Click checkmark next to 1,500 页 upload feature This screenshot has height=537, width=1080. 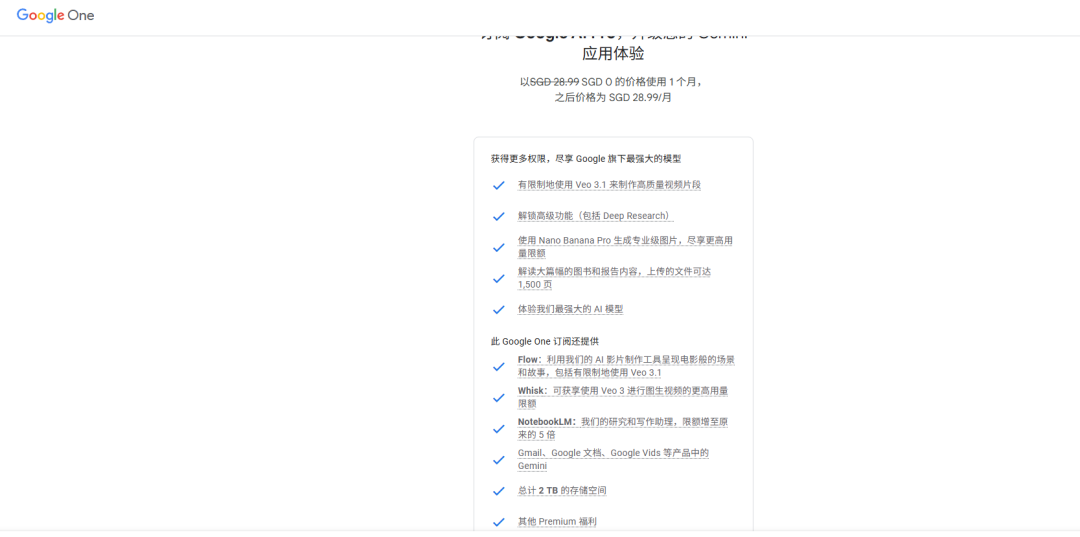point(499,278)
